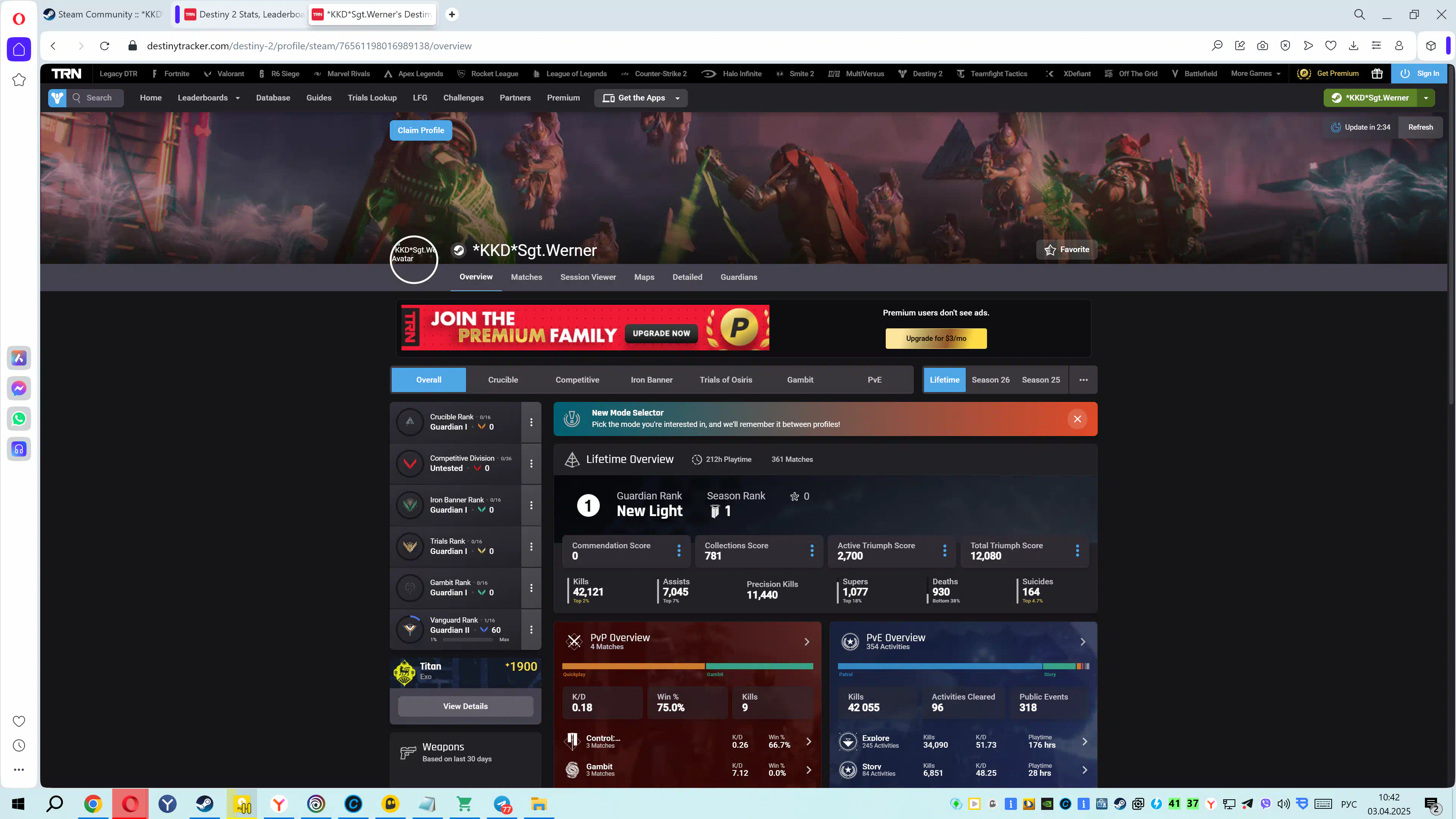The width and height of the screenshot is (1456, 819).
Task: Open a new browser tab
Action: (x=452, y=14)
